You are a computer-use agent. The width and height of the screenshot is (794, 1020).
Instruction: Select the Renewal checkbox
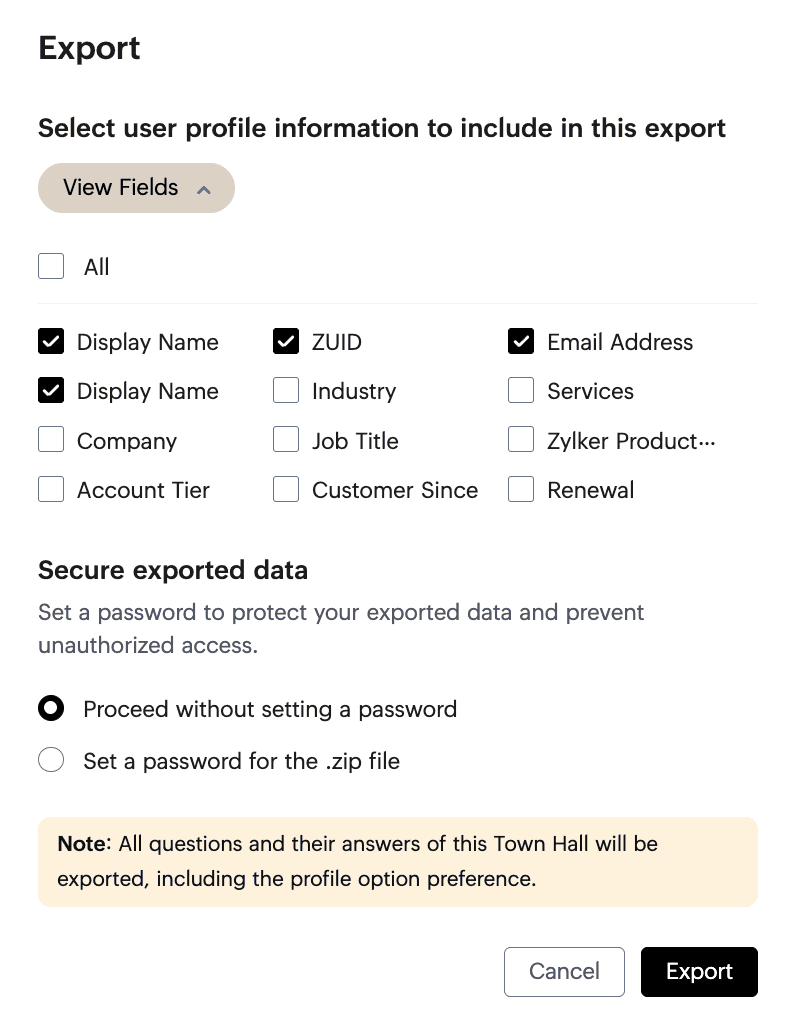pyautogui.click(x=521, y=489)
